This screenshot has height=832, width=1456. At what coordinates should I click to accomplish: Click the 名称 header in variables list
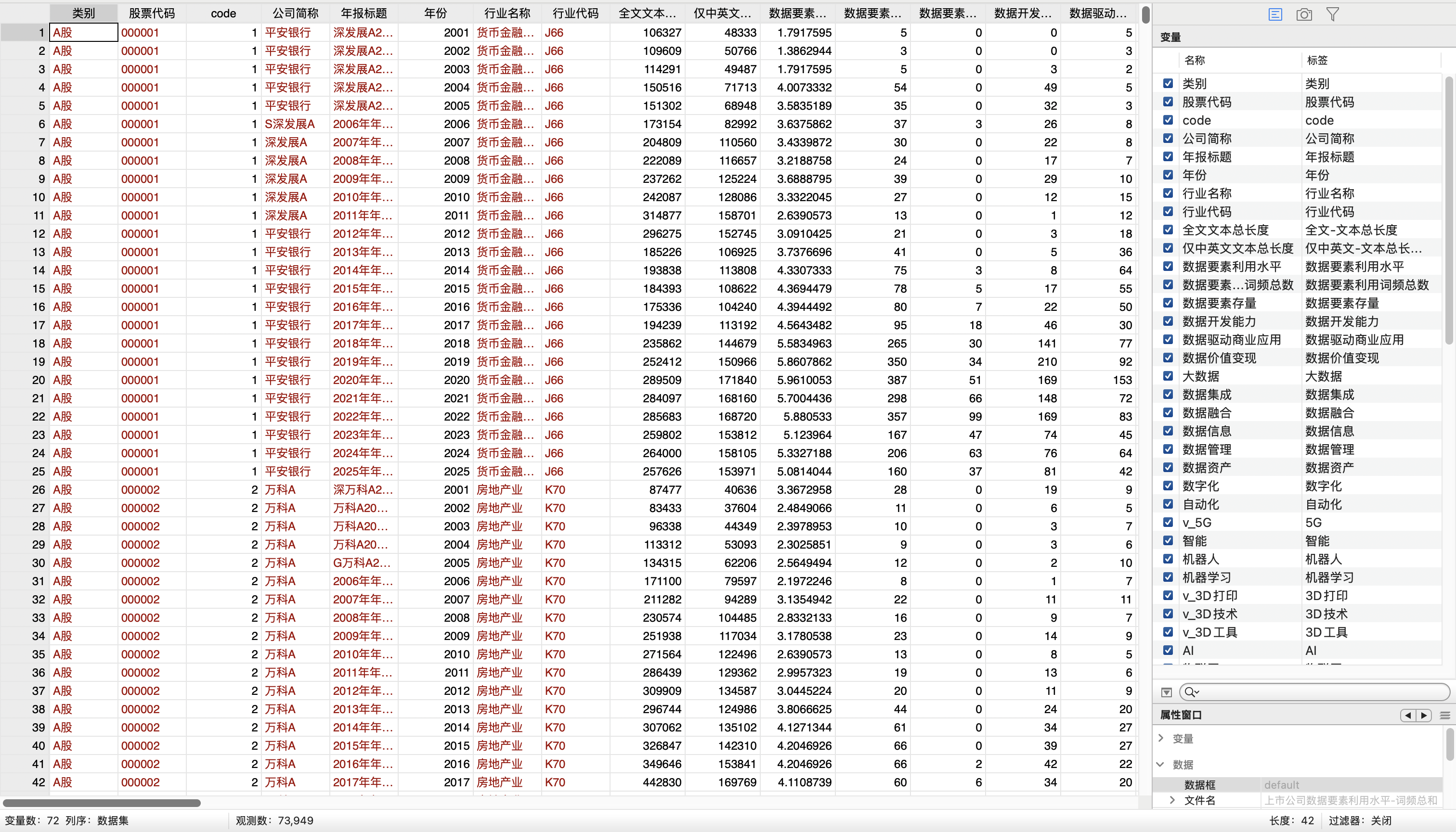coord(1194,60)
